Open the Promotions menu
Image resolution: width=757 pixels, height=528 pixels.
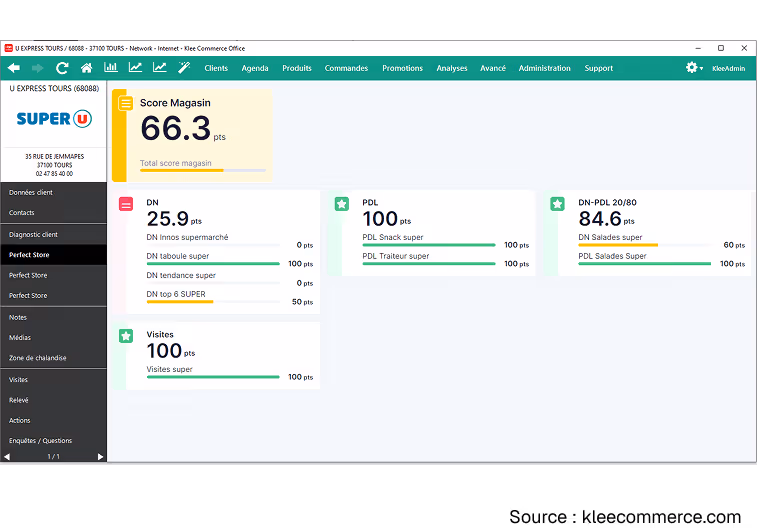403,68
